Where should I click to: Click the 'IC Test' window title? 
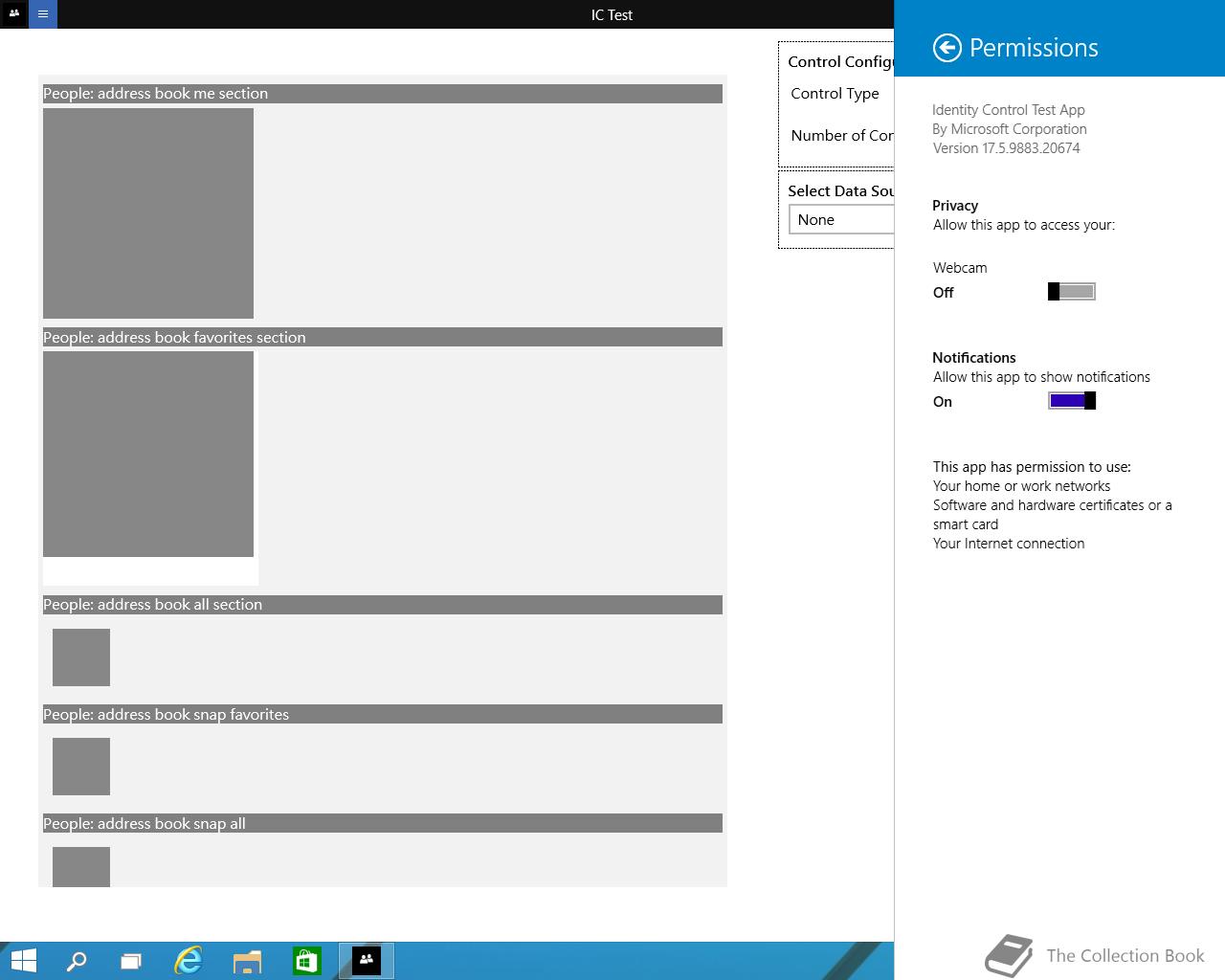(612, 15)
